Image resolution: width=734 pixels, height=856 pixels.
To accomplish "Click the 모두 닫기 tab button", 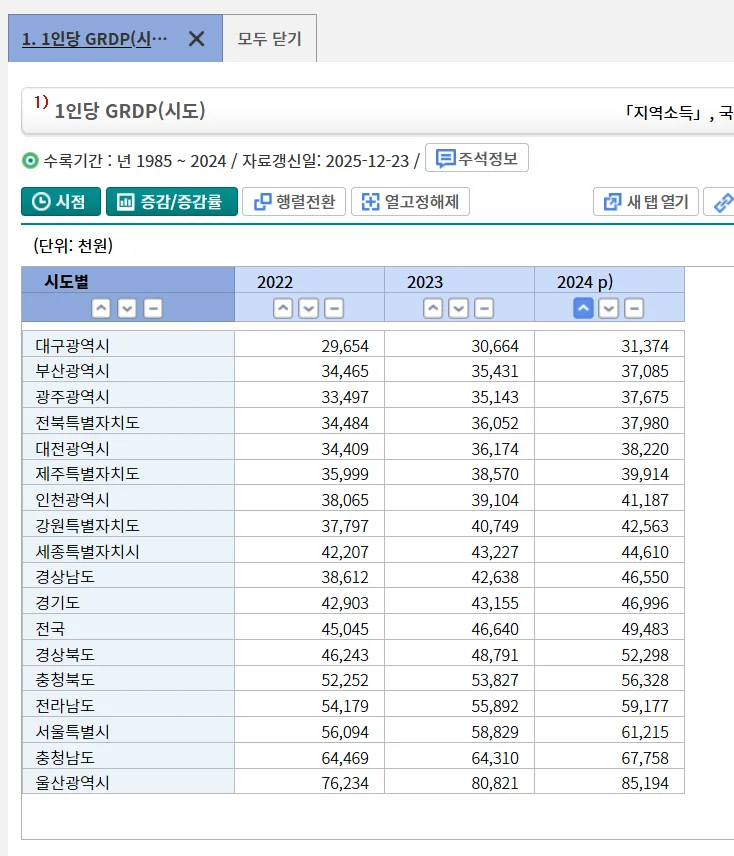I will coord(270,39).
